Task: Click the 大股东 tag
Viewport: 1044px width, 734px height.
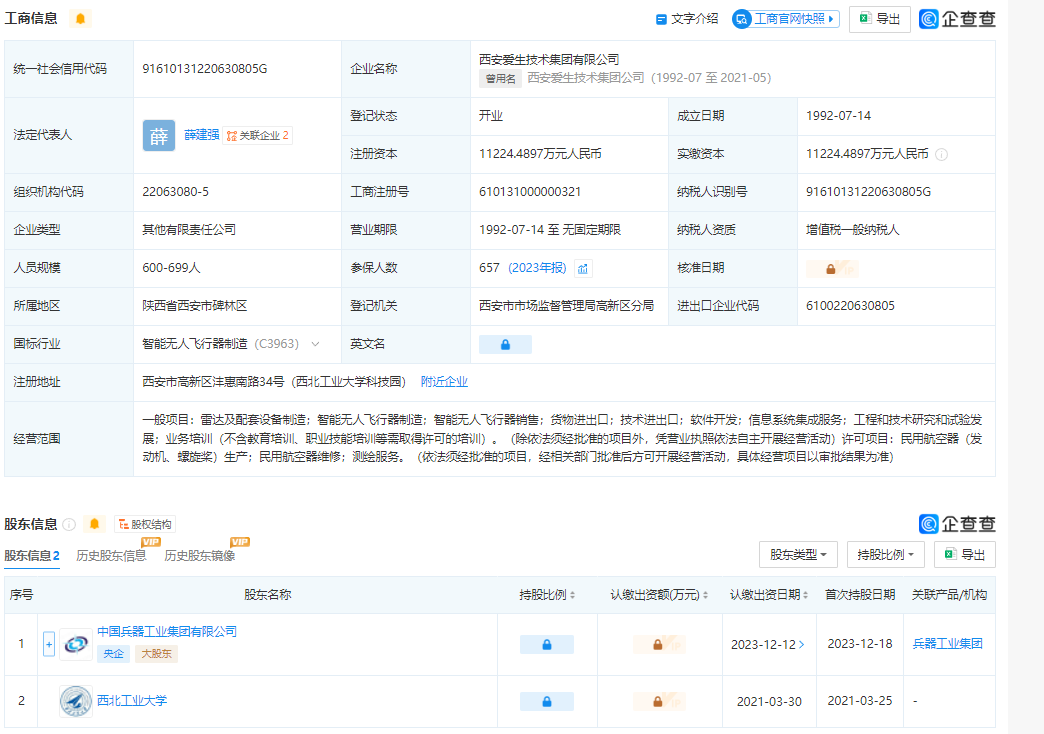Action: [x=156, y=653]
